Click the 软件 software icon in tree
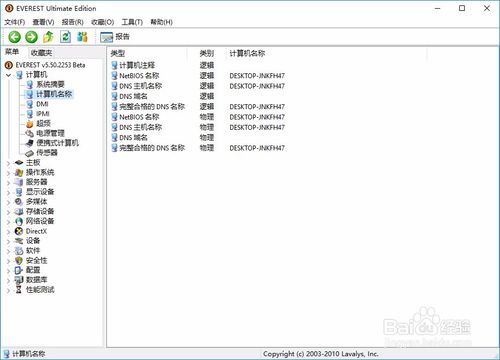The height and width of the screenshot is (360, 500). point(19,251)
